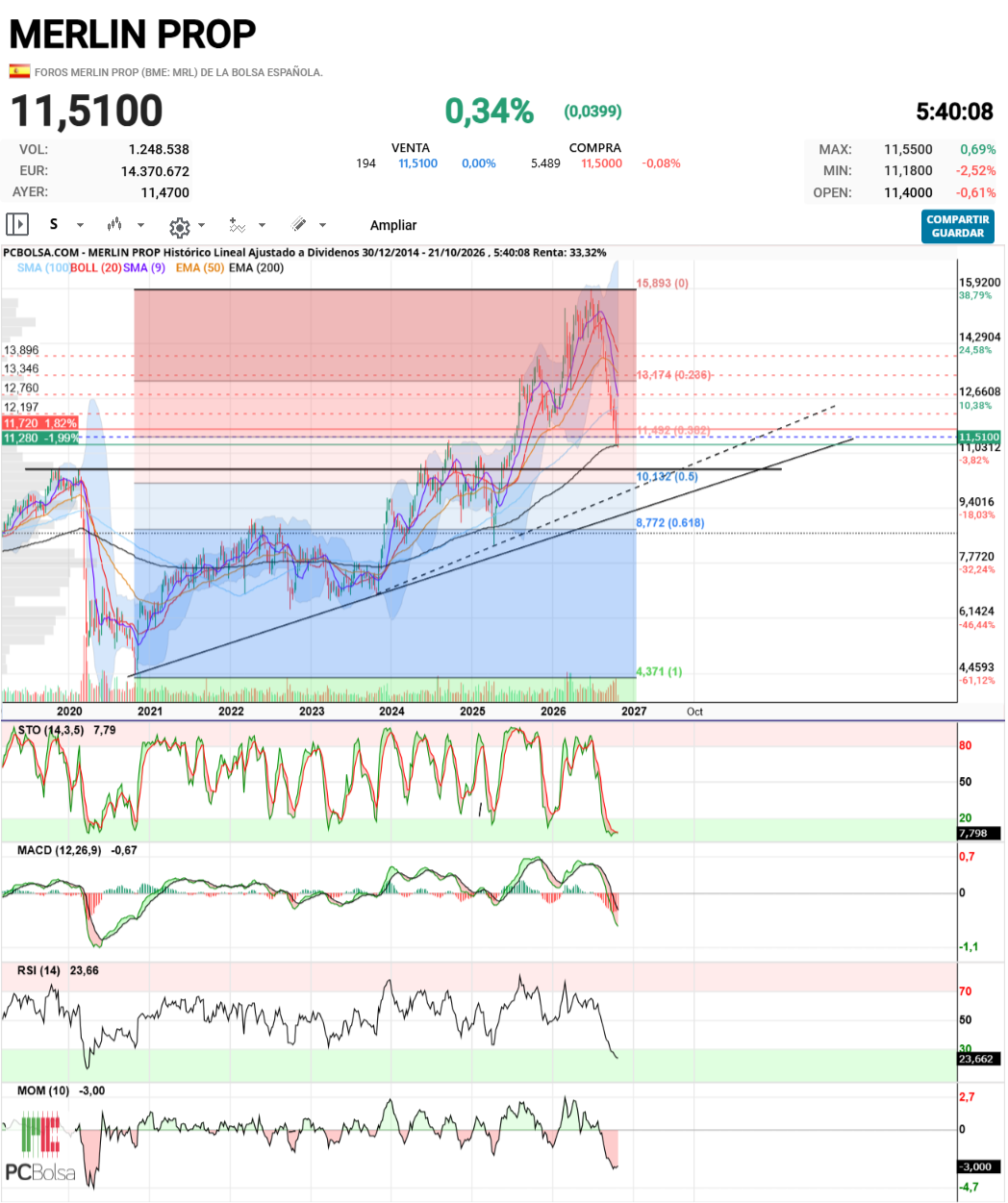1008x1203 pixels.
Task: Click the add indicator icon
Action: tap(237, 225)
